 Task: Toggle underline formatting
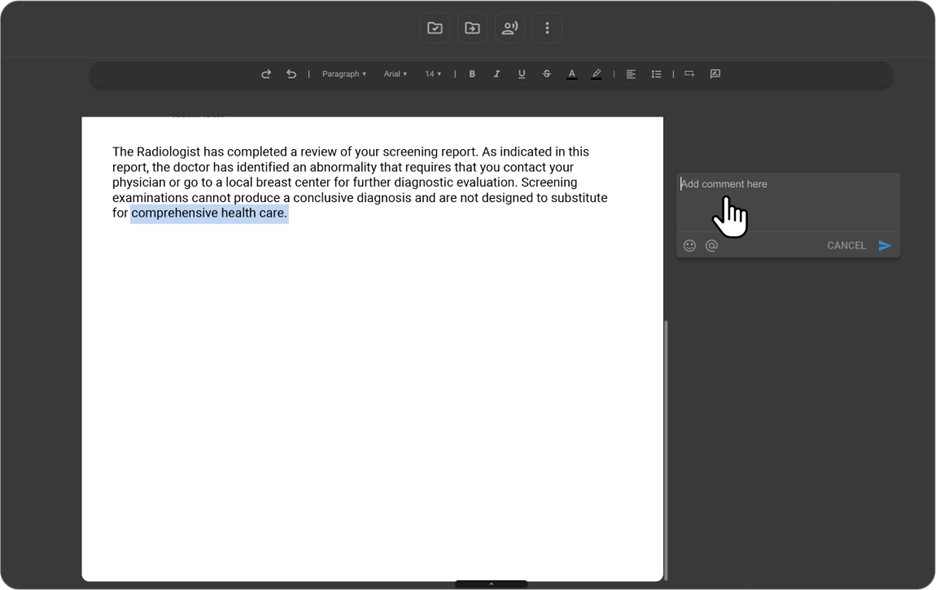coord(521,74)
